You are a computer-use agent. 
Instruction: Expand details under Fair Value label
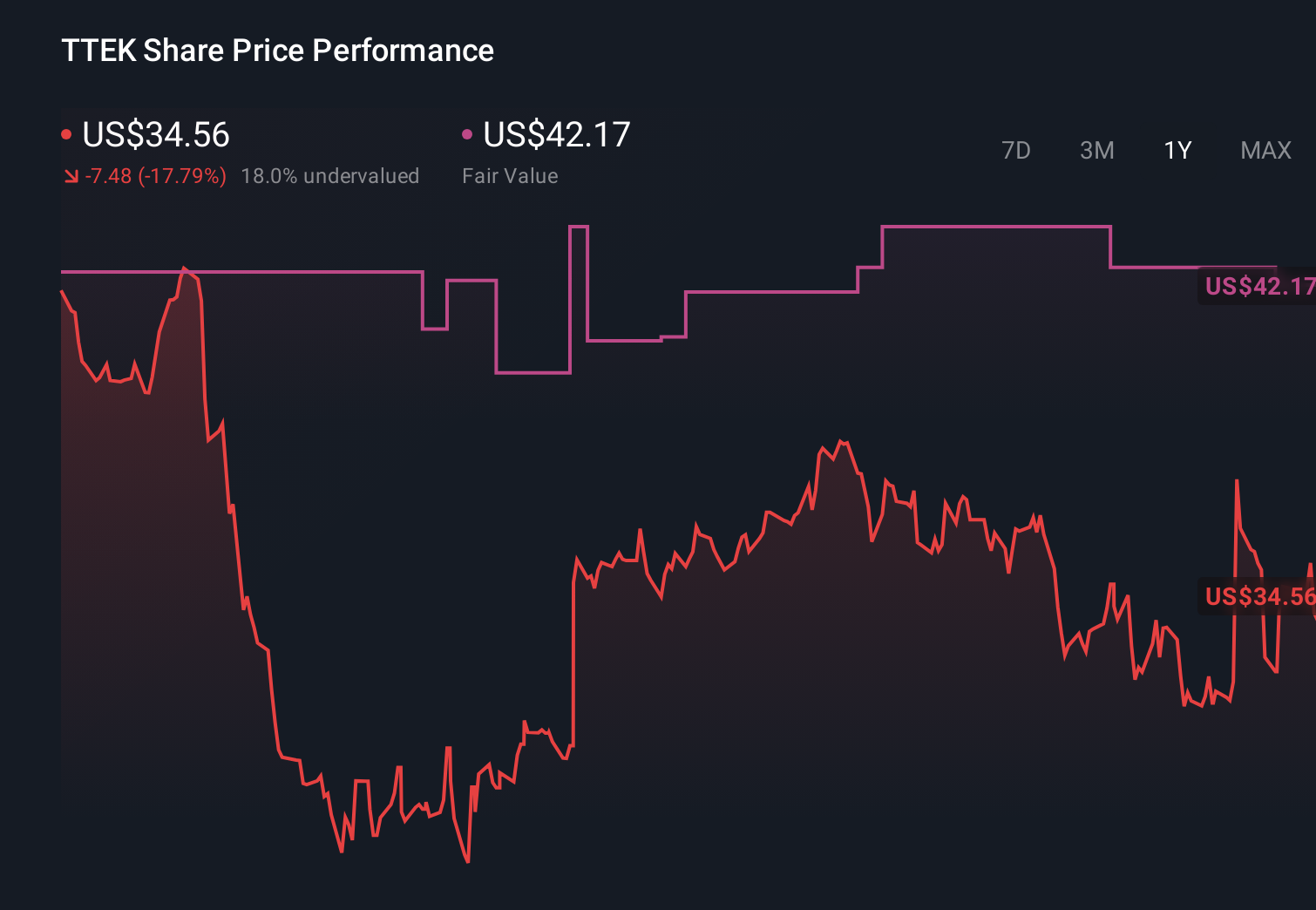[510, 175]
